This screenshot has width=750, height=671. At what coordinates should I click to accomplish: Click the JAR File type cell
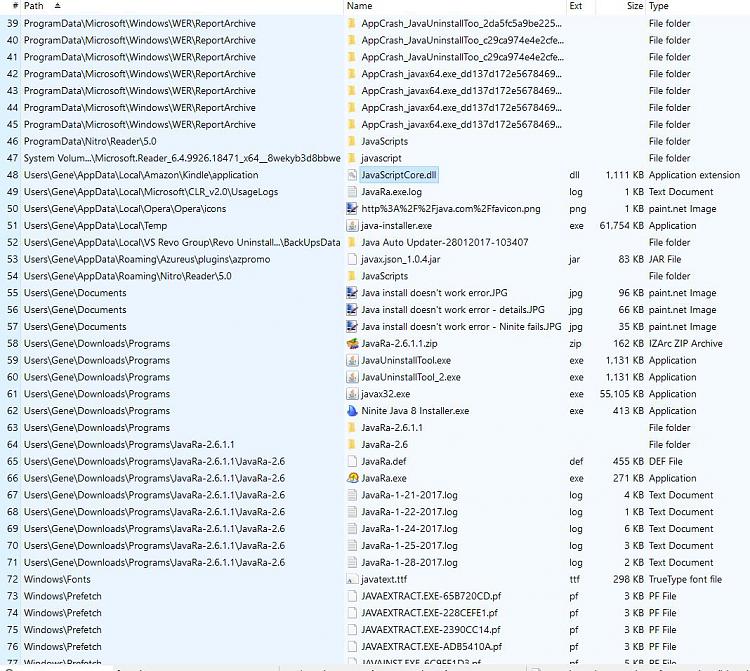pos(665,259)
